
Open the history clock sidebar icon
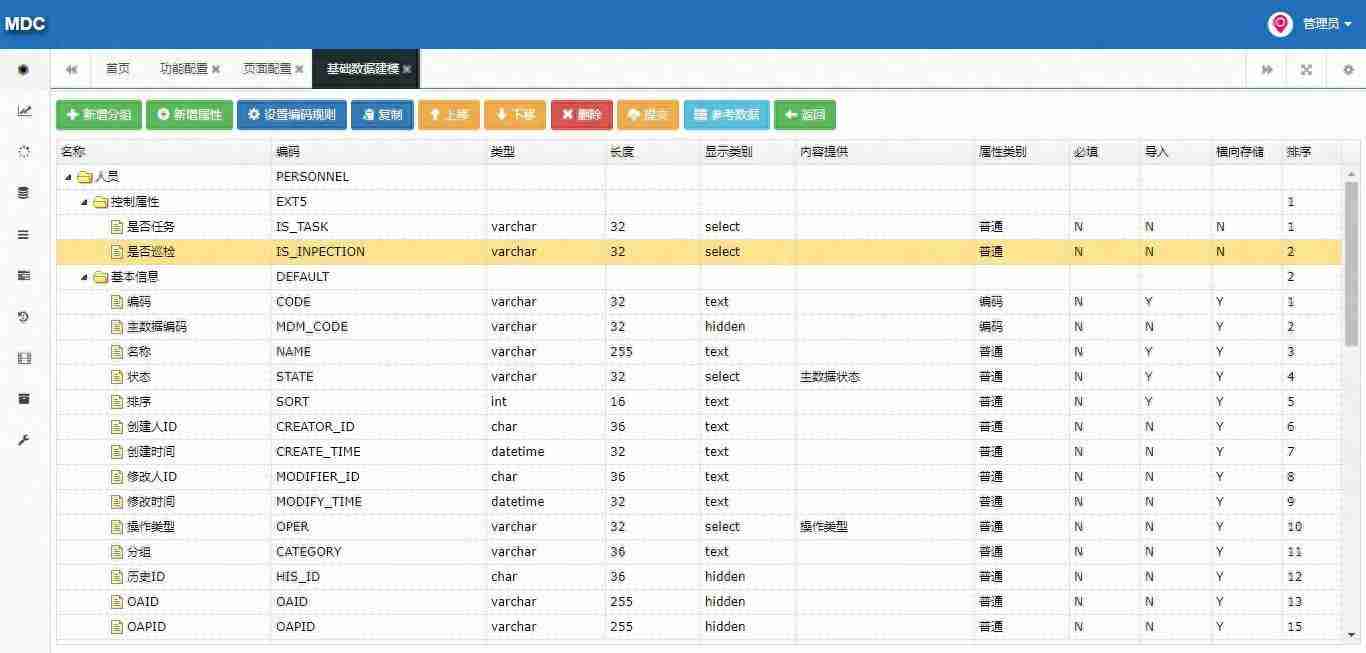(24, 317)
